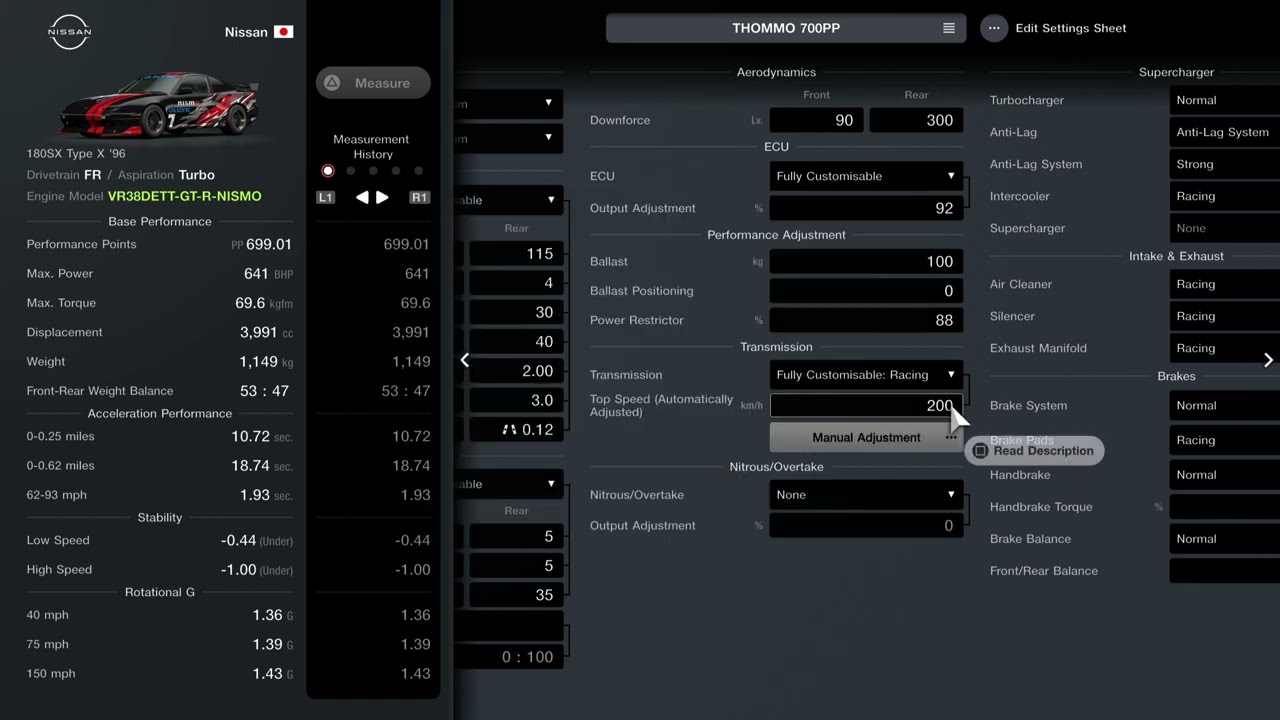Open the Edit Settings Sheet ellipsis menu
This screenshot has width=1280, height=720.
994,28
